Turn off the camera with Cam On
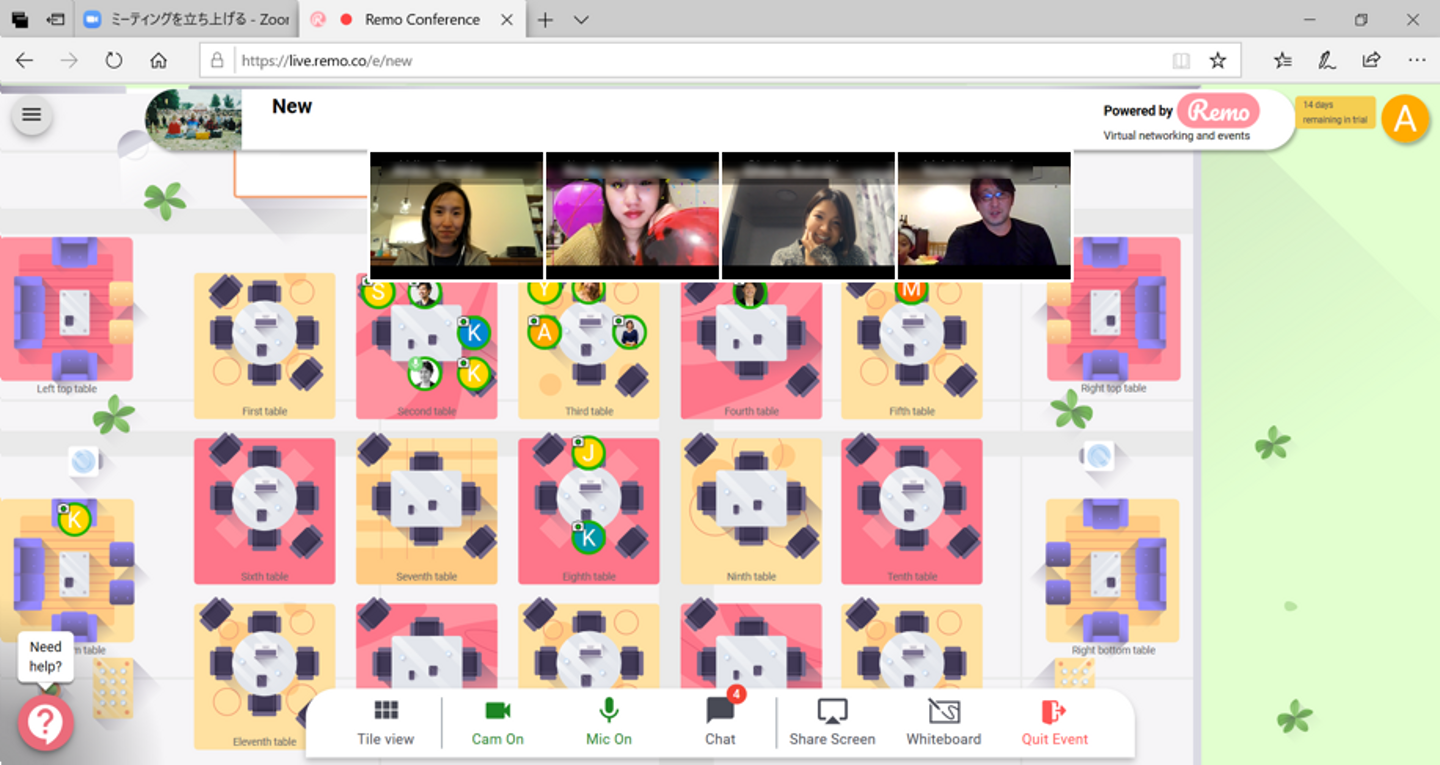Image resolution: width=1440 pixels, height=765 pixels. [x=498, y=724]
